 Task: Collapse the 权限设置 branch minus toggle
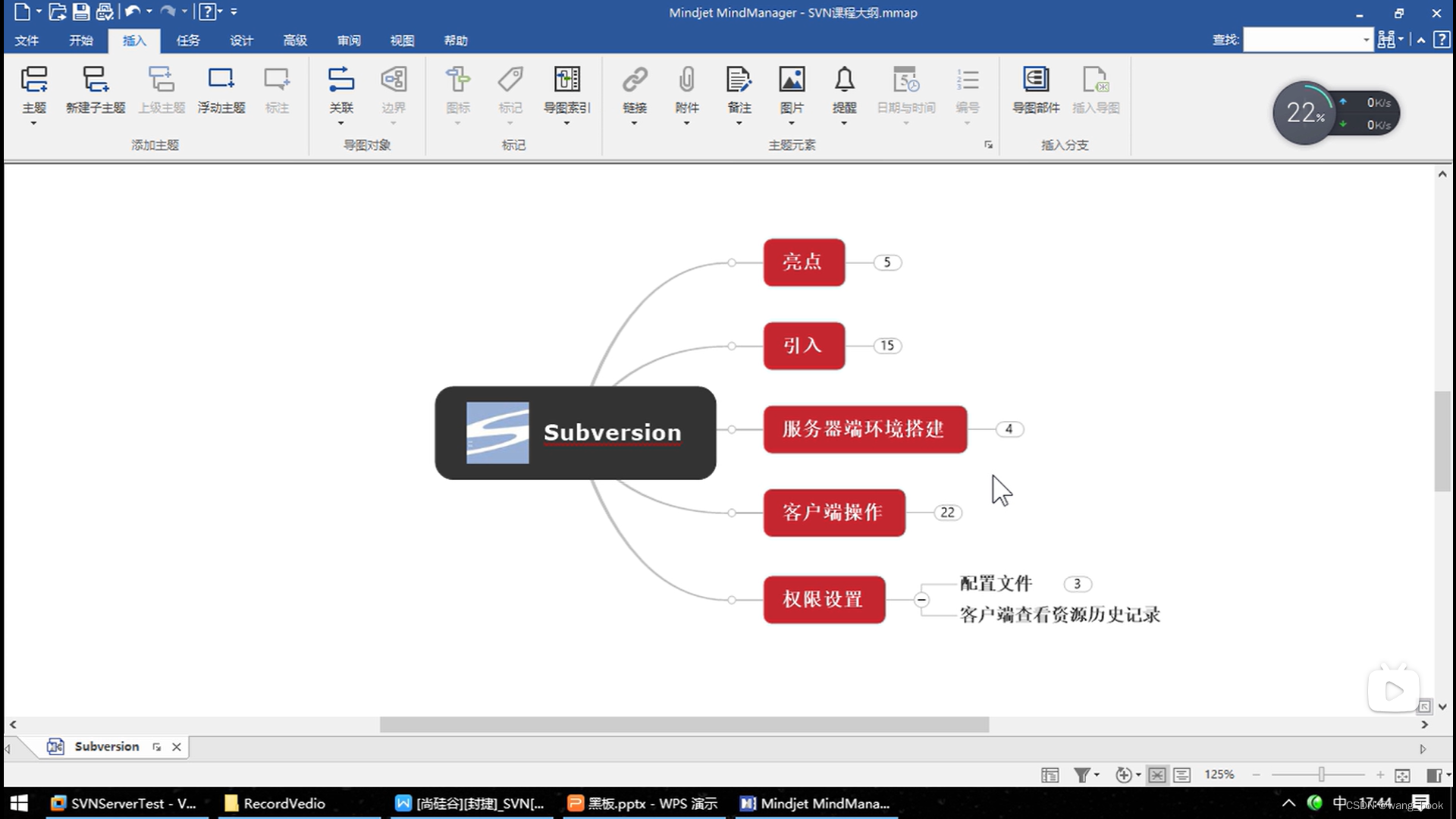coord(921,600)
